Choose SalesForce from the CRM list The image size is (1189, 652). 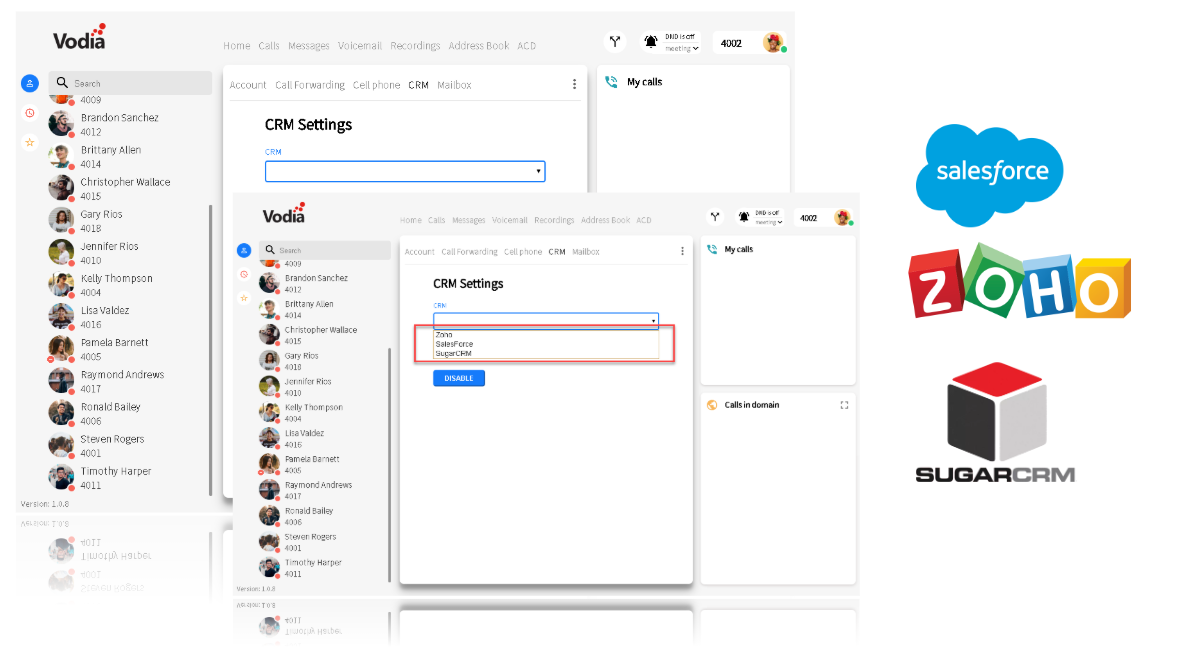pos(454,343)
